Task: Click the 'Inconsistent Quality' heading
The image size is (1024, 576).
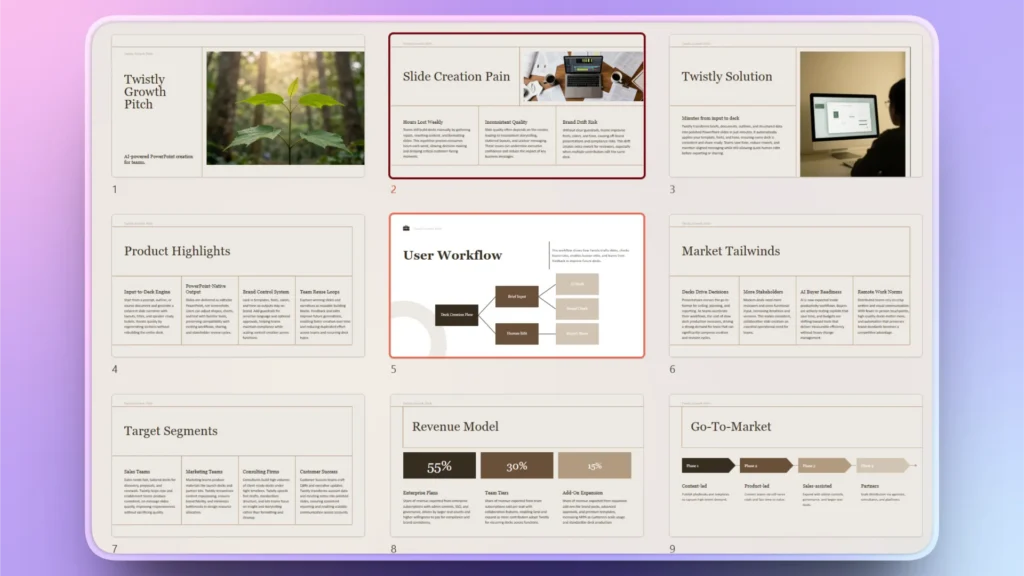Action: click(506, 122)
